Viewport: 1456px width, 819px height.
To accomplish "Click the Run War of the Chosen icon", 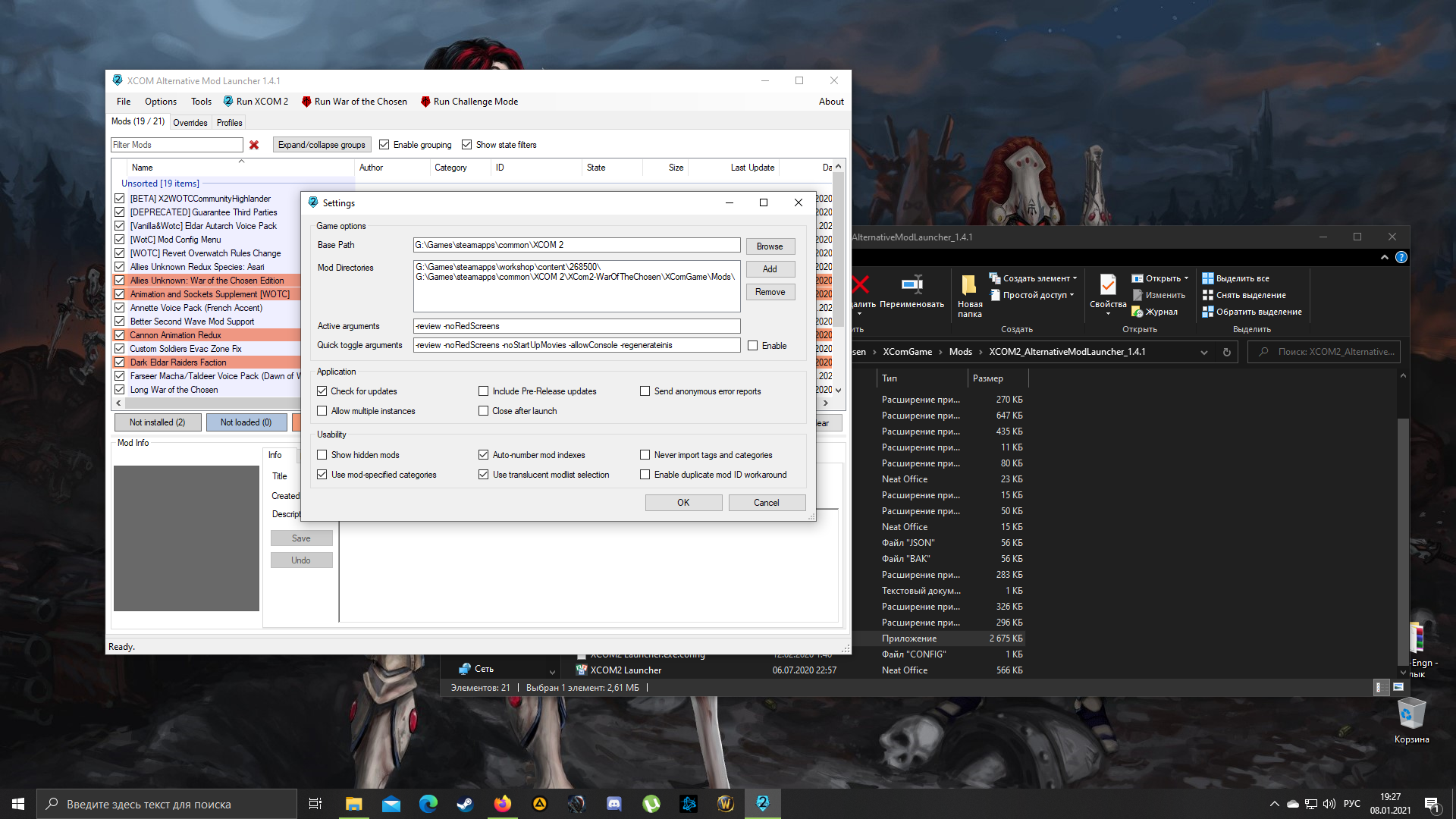I will (x=306, y=102).
